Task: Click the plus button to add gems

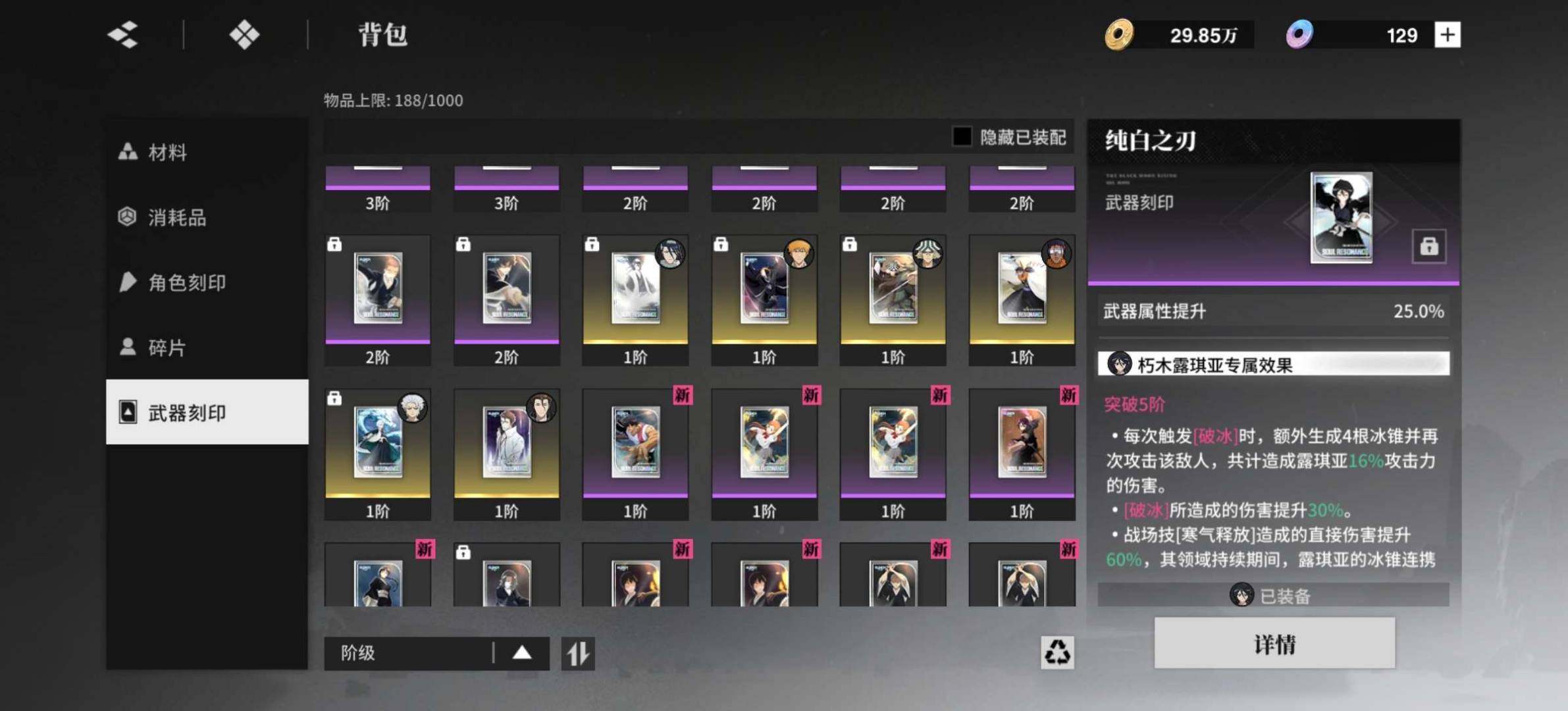Action: (x=1447, y=34)
